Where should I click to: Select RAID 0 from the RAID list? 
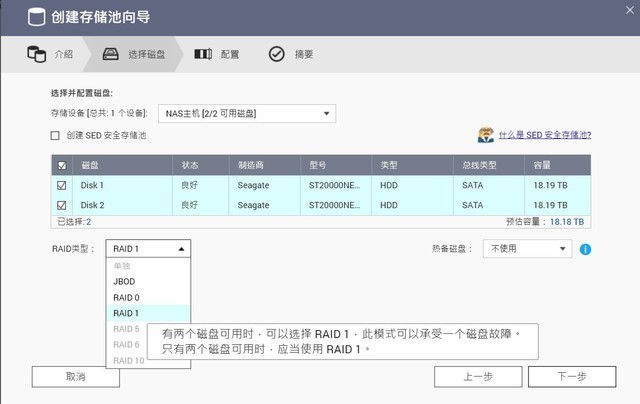tap(148, 297)
